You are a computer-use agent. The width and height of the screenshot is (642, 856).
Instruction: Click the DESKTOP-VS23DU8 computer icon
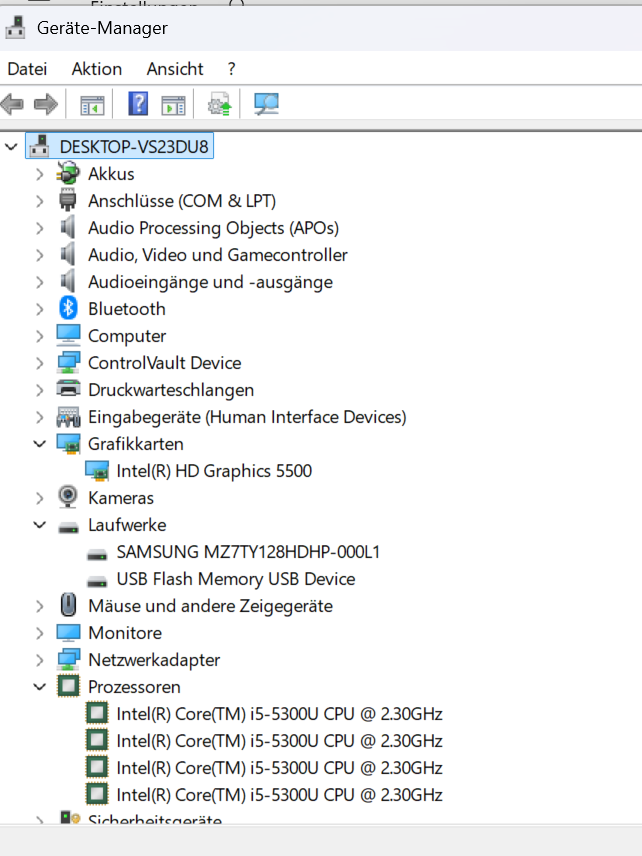click(x=39, y=146)
